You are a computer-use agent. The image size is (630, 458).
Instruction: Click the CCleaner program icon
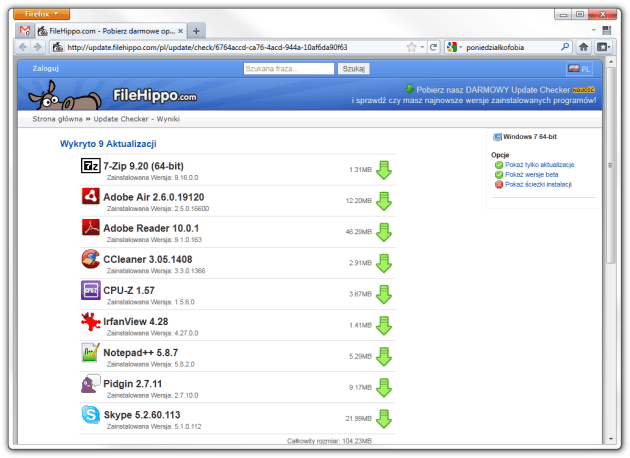pos(90,259)
